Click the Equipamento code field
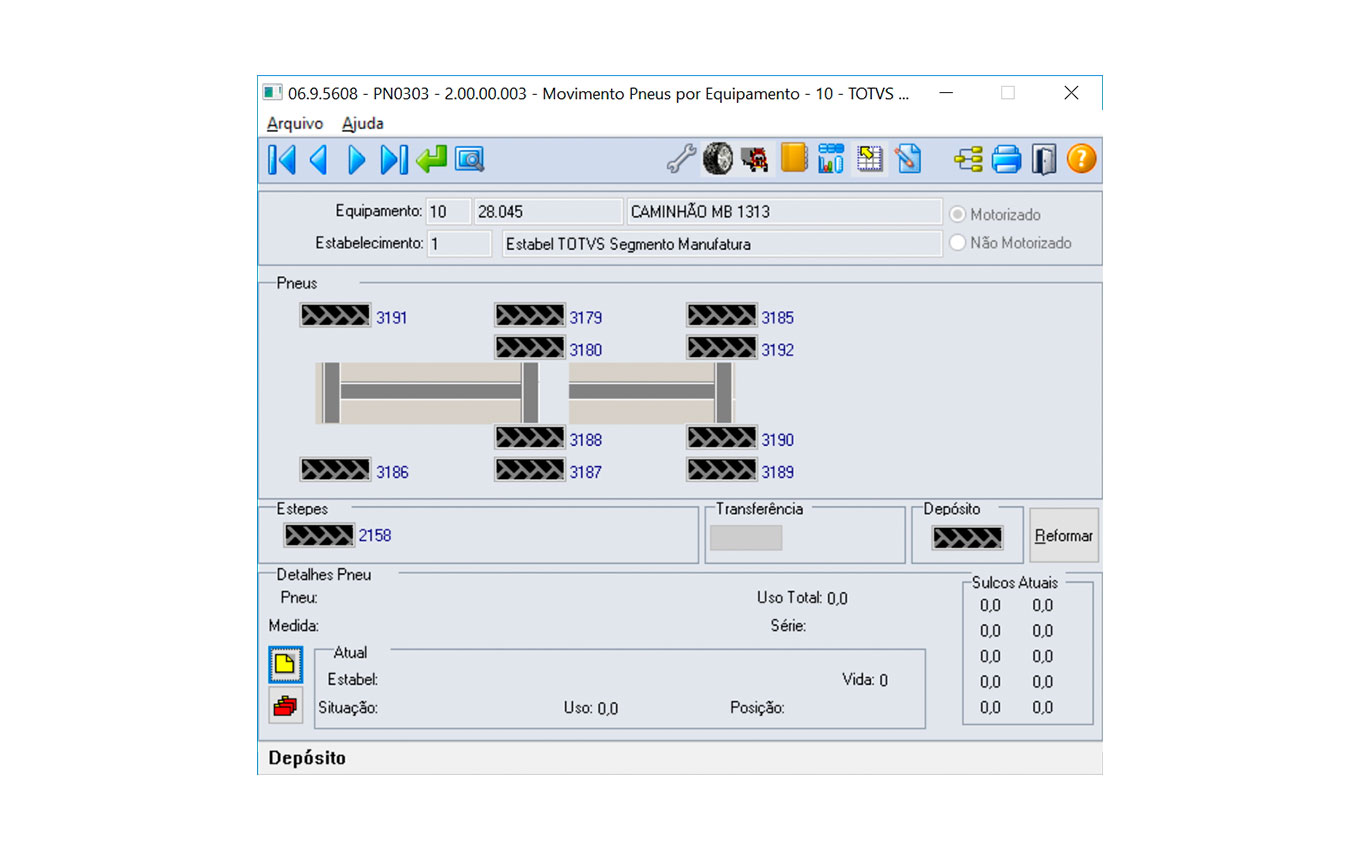The image size is (1360, 850). coord(449,212)
